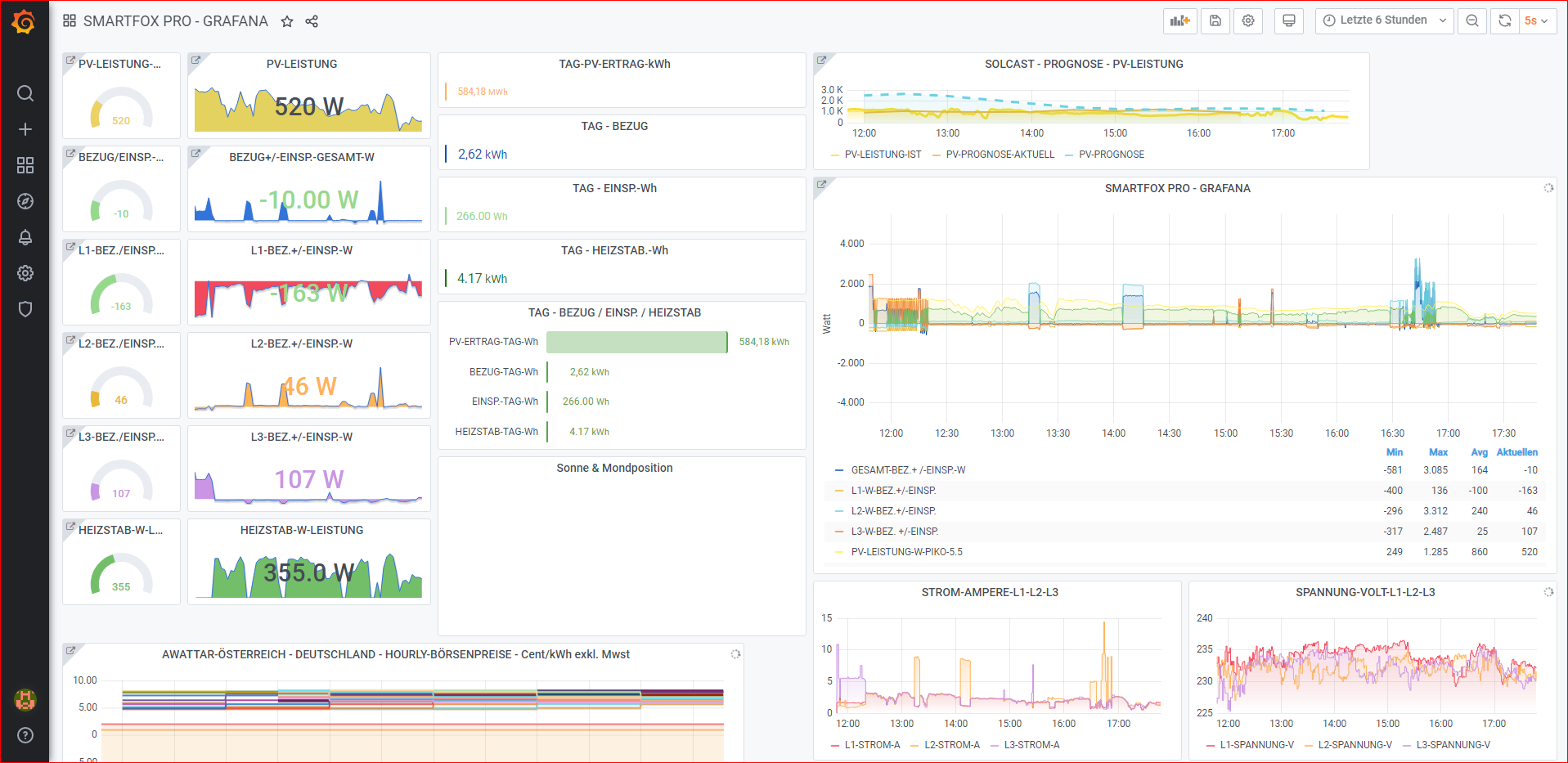Screen dimensions: 1568x763
Task: Toggle L2-SPANNUNG-V series visibility
Action: 1355,745
